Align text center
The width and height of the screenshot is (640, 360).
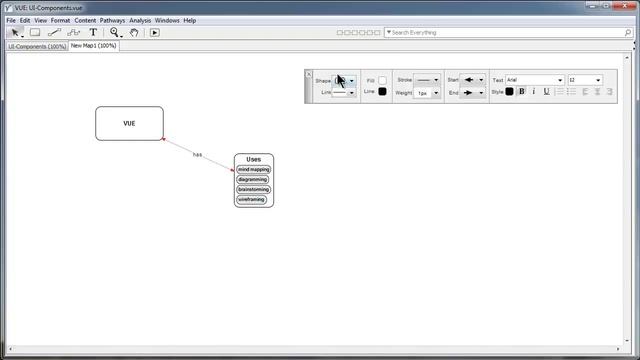tap(598, 91)
